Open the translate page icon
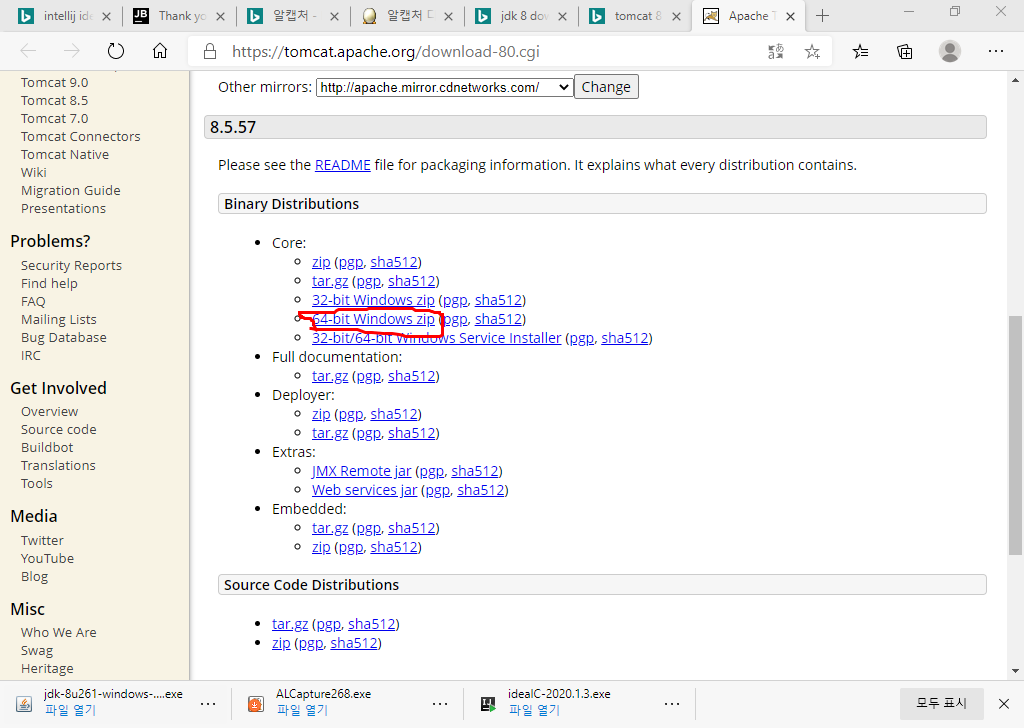 pos(775,52)
